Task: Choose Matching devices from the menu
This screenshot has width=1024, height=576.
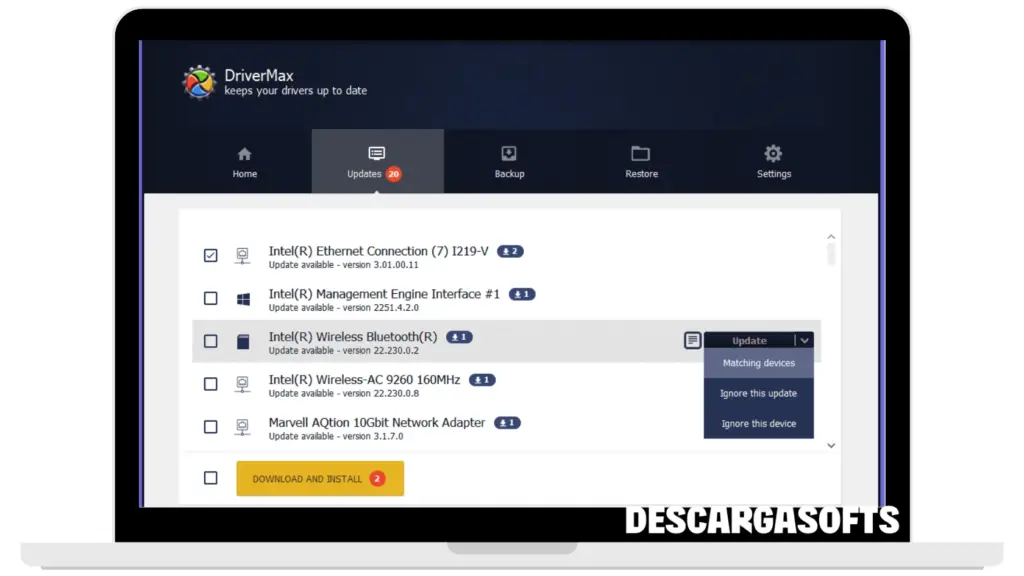Action: [758, 363]
